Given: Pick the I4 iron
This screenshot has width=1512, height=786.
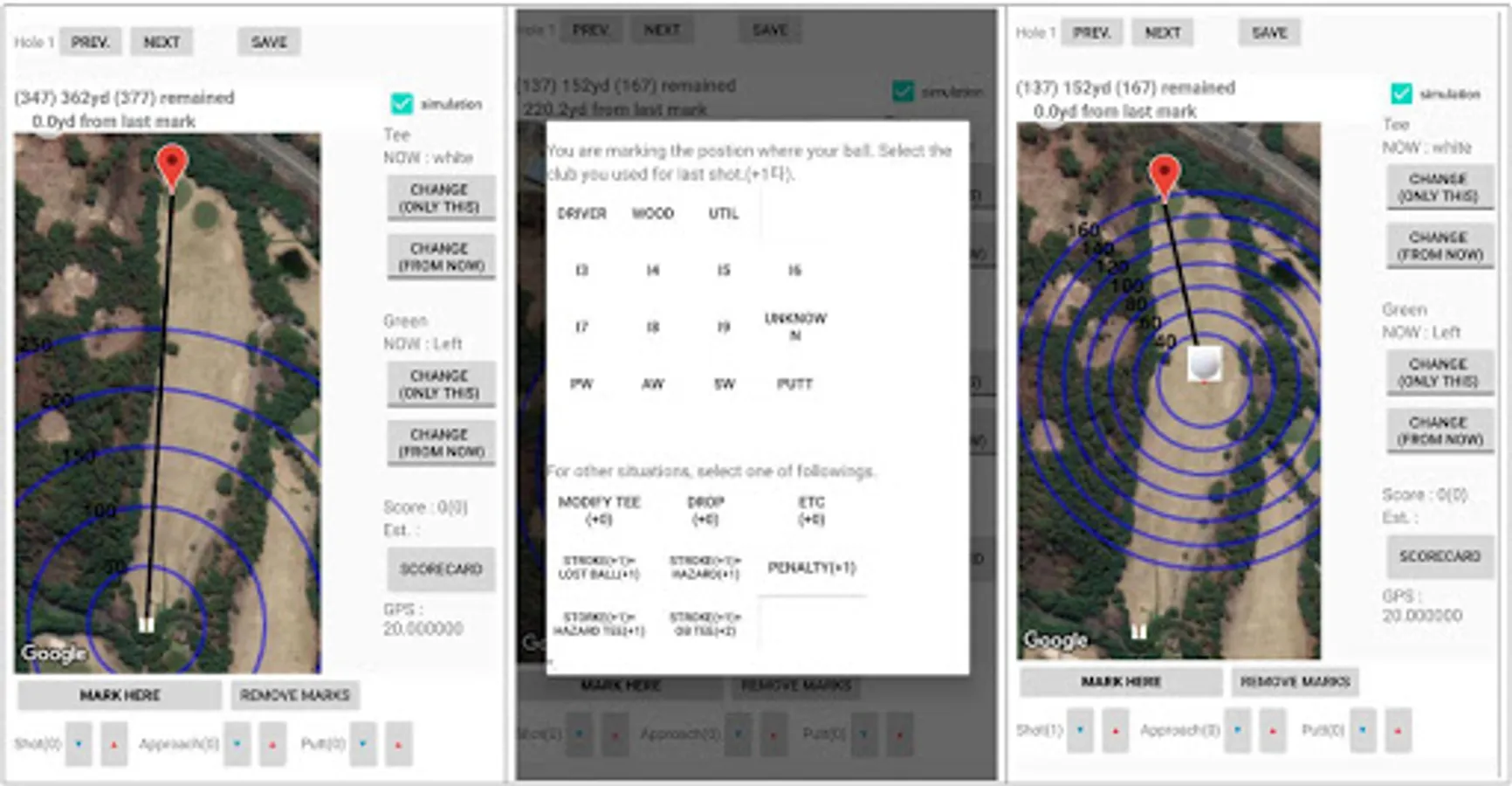Looking at the screenshot, I should [x=653, y=270].
